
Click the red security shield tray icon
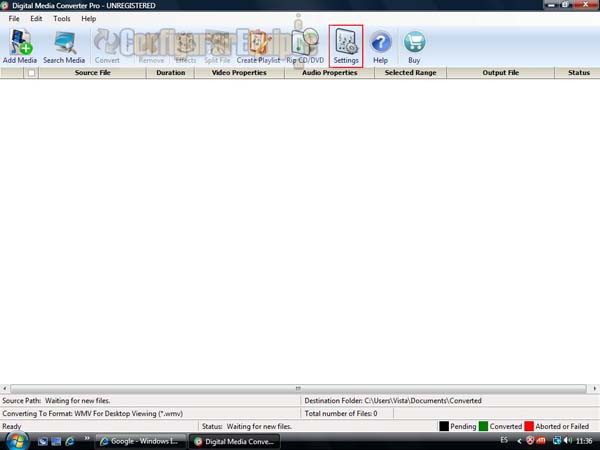[530, 441]
